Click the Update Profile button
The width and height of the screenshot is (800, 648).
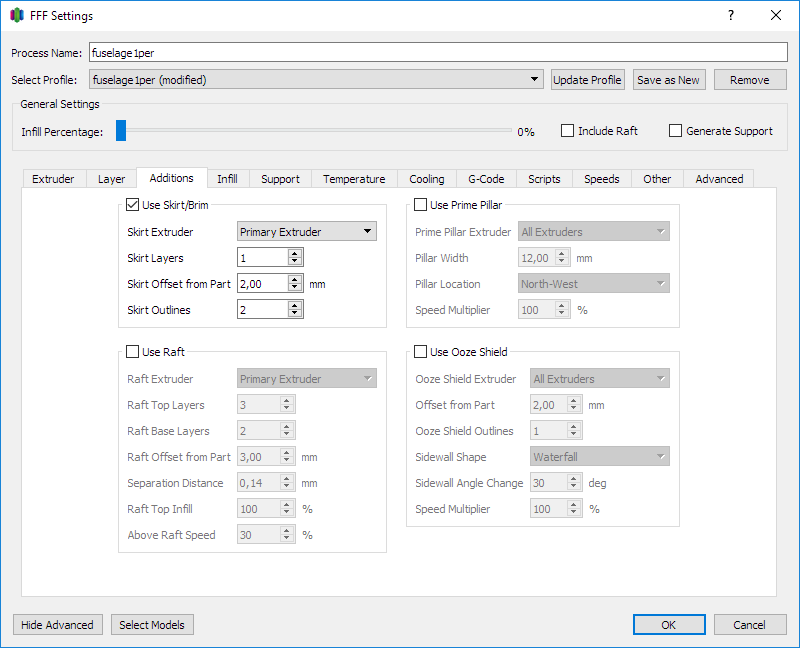pos(588,80)
